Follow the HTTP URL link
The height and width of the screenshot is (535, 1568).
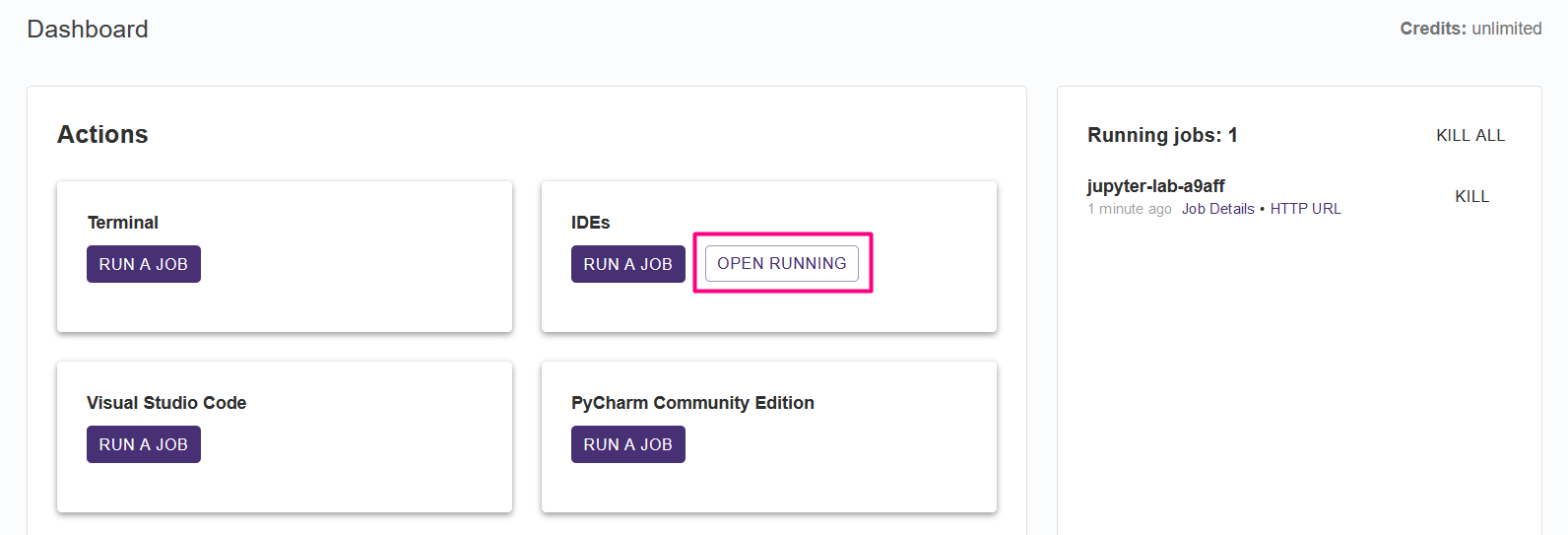[x=1305, y=209]
